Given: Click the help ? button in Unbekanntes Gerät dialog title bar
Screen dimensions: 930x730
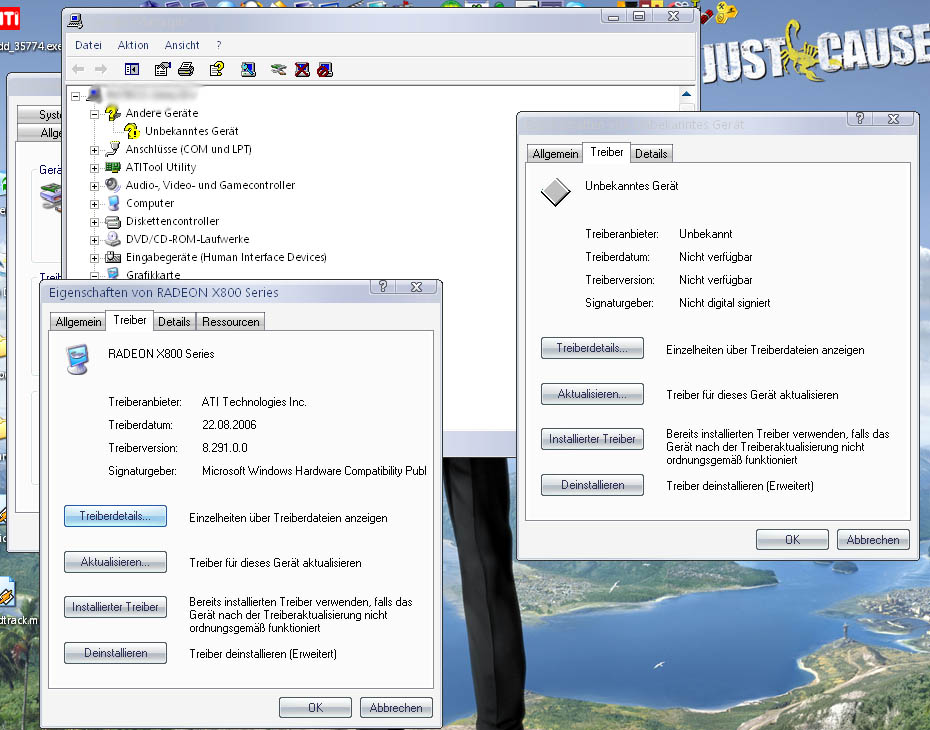Looking at the screenshot, I should coord(860,119).
